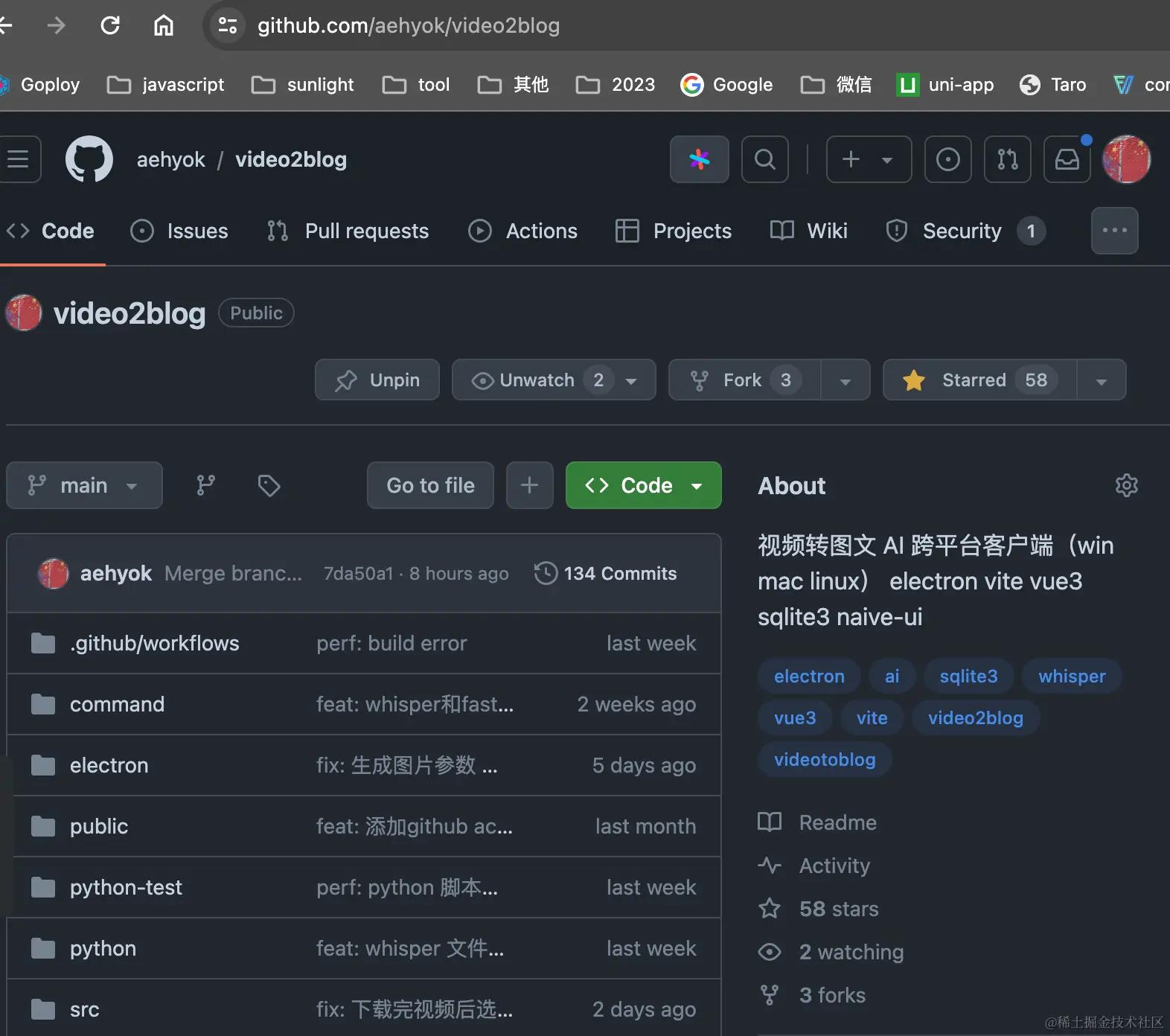Click the browser address bar URL
1170x1036 pixels.
point(409,25)
